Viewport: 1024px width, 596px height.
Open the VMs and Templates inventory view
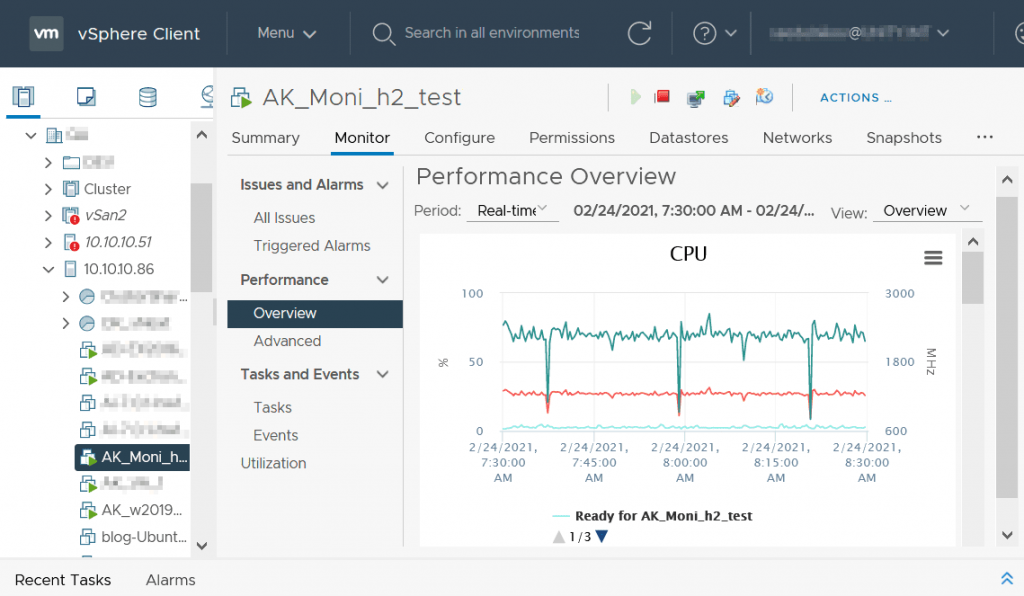[85, 97]
